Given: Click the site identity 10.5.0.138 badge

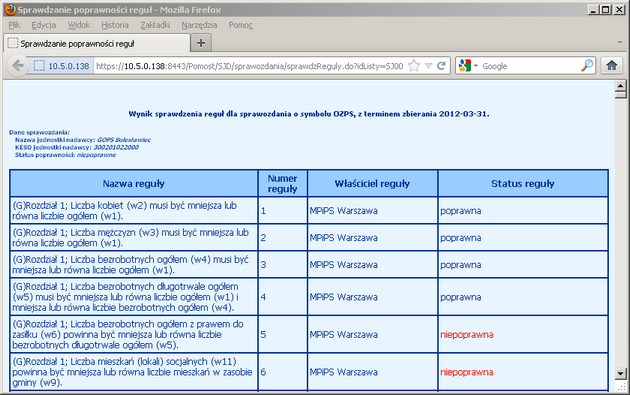Looking at the screenshot, I should (x=61, y=66).
